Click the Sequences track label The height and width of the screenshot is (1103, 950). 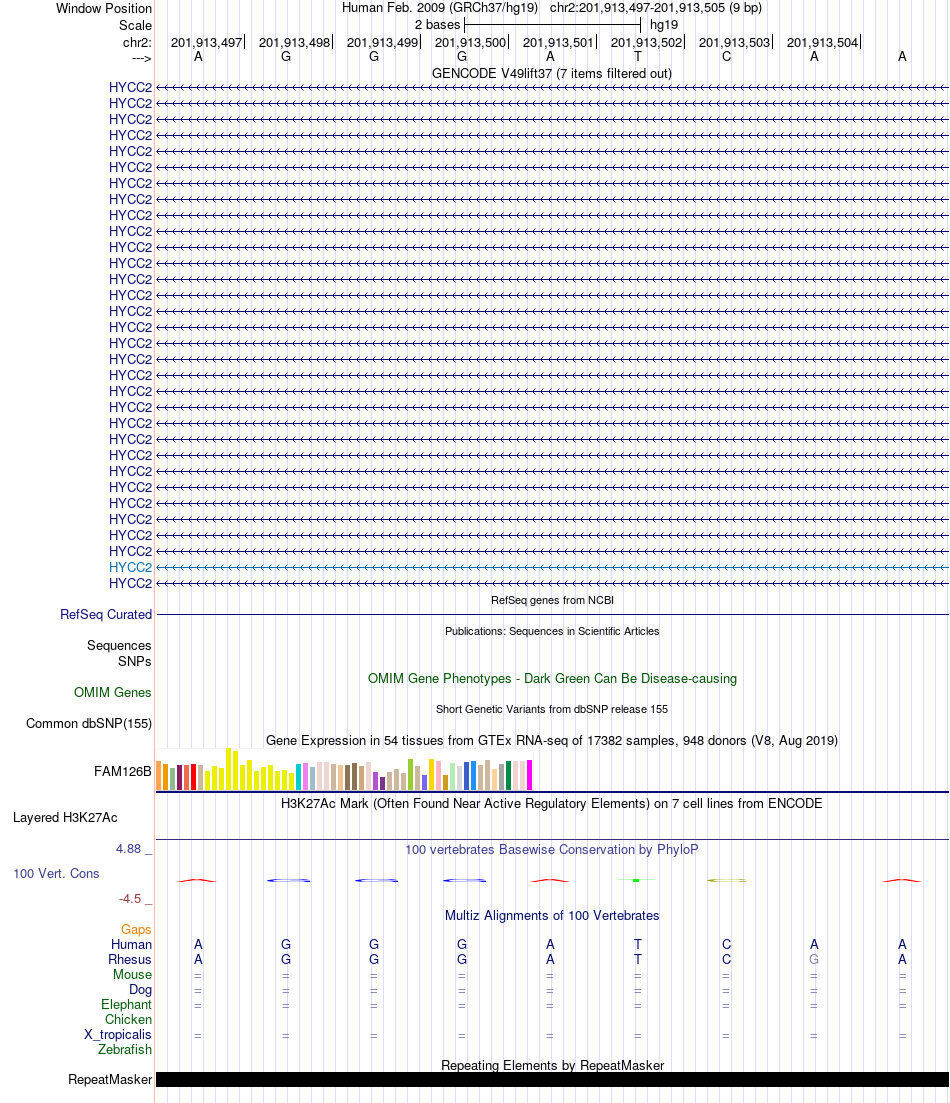coord(119,645)
